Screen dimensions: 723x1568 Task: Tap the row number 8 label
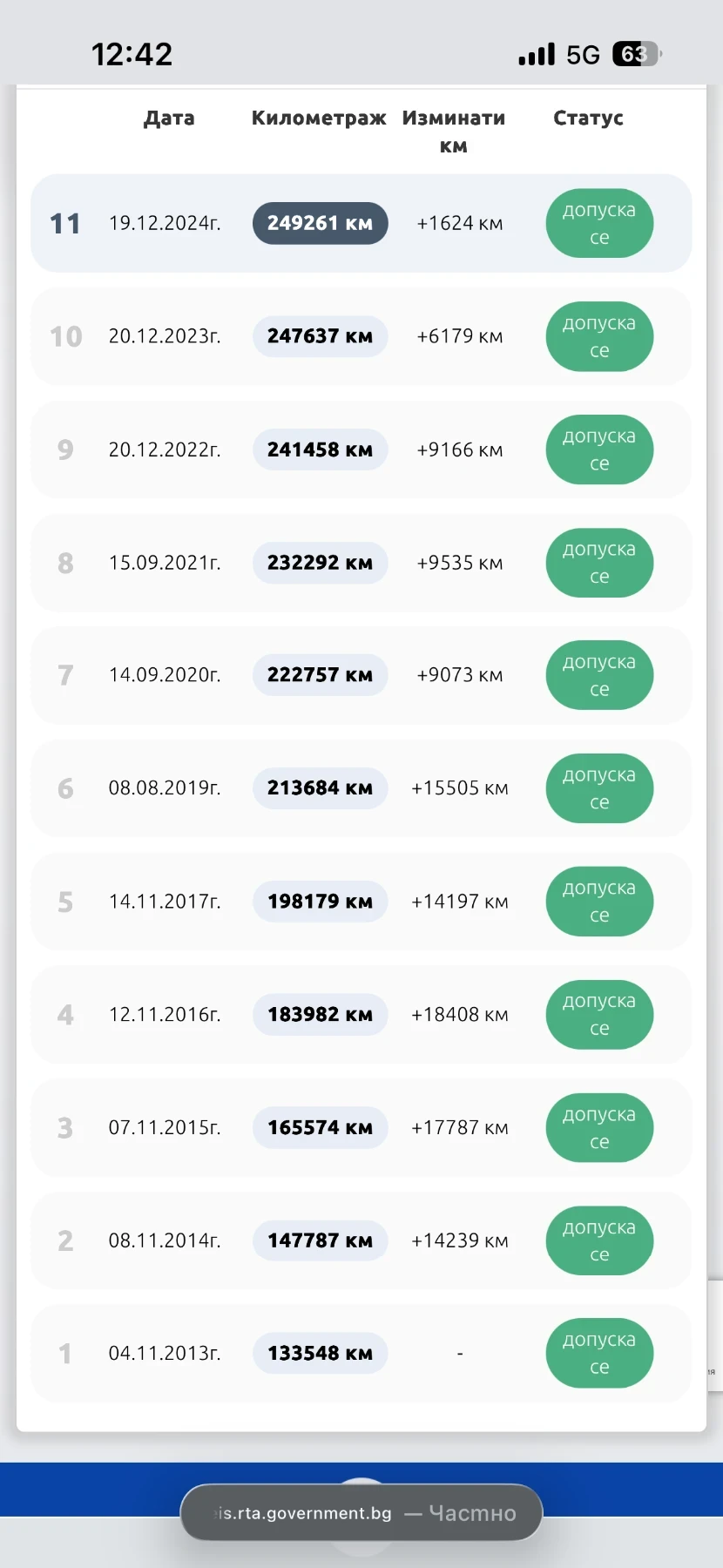(x=65, y=563)
